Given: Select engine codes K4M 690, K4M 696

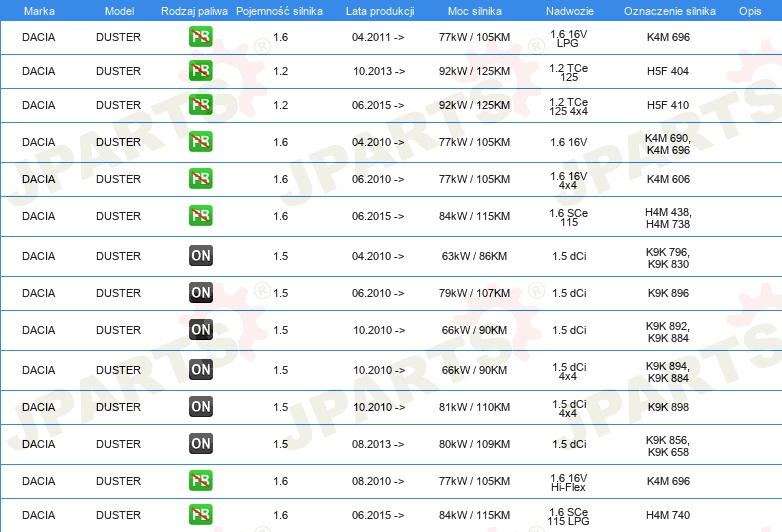Looking at the screenshot, I should point(668,144).
